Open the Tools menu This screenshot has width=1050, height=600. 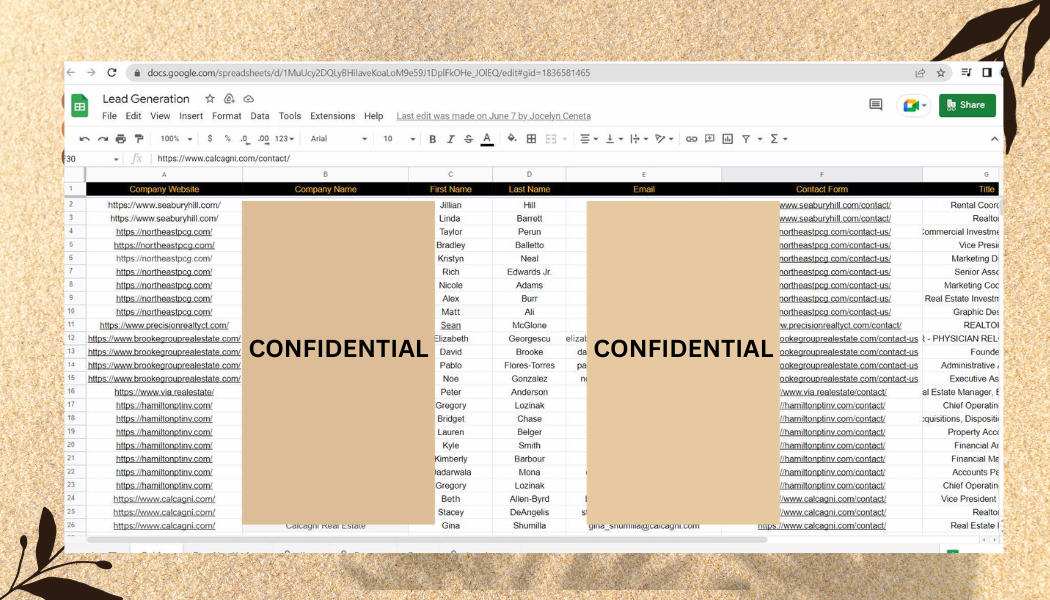click(x=290, y=116)
